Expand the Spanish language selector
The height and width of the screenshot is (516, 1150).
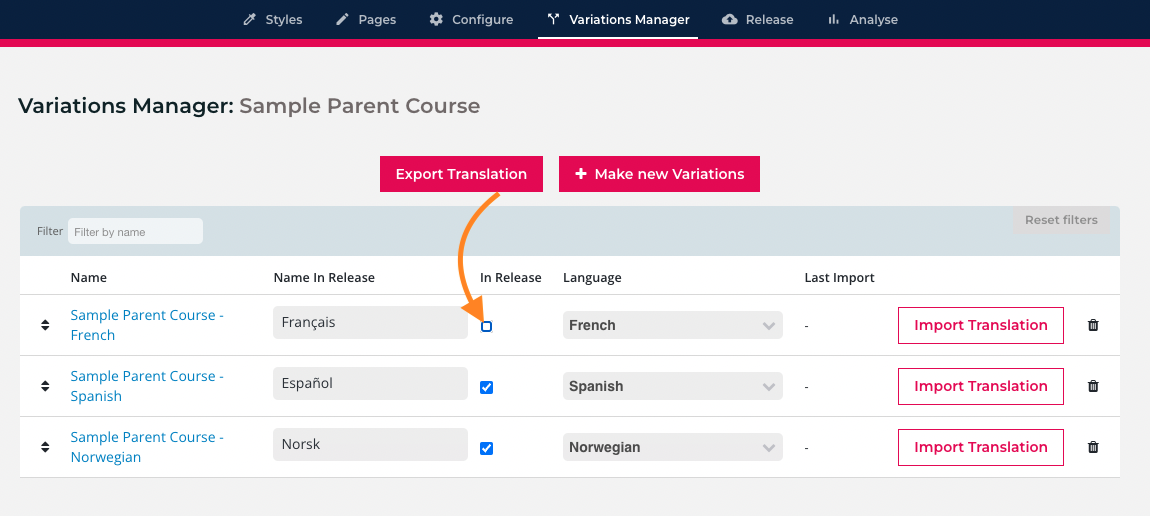tap(673, 386)
